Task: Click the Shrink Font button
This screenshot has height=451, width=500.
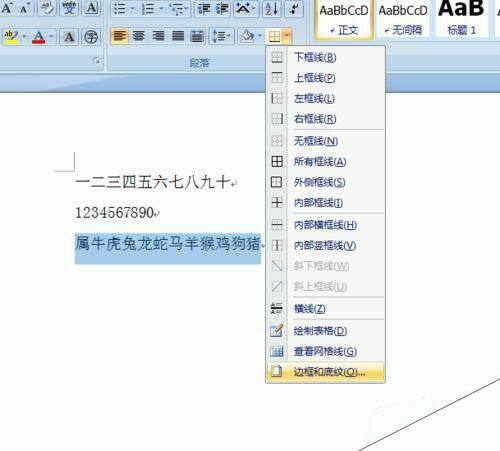Action: [25, 8]
